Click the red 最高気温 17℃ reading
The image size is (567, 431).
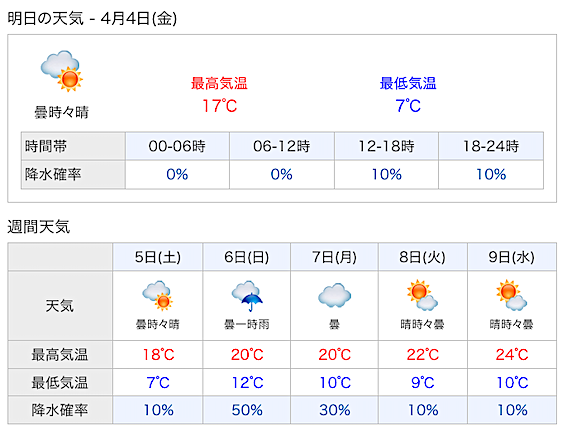[x=219, y=106]
